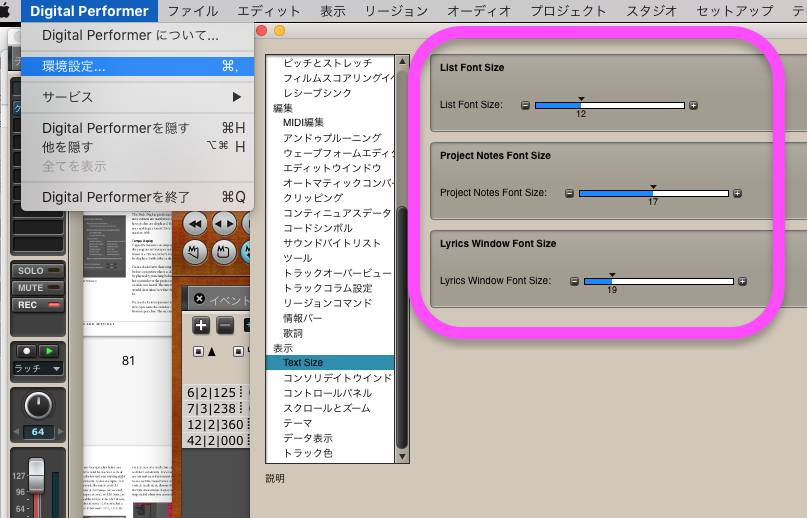The width and height of the screenshot is (807, 518).
Task: Decrease Lyrics Window Font Size with minus icon
Action: 574,281
